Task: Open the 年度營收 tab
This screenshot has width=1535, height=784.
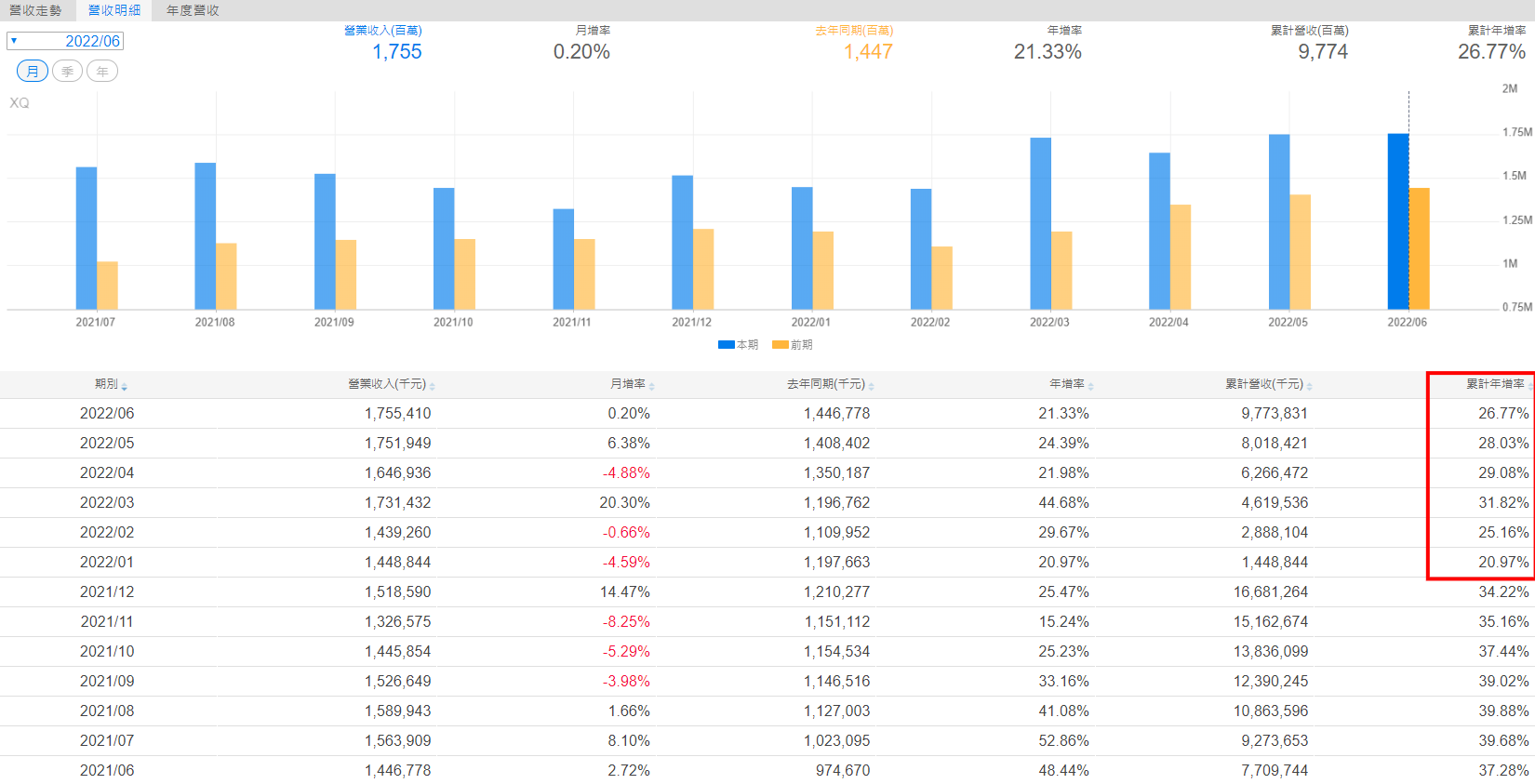Action: coord(193,10)
